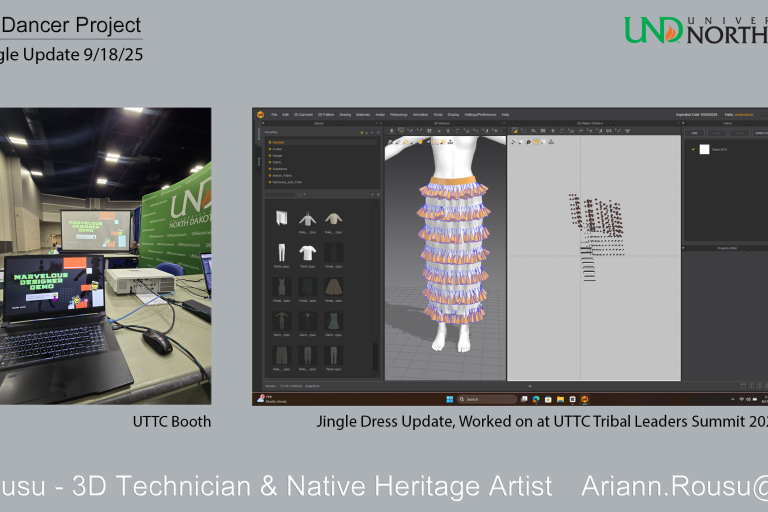Click the white fabric color swatch
The width and height of the screenshot is (768, 512).
coord(704,149)
